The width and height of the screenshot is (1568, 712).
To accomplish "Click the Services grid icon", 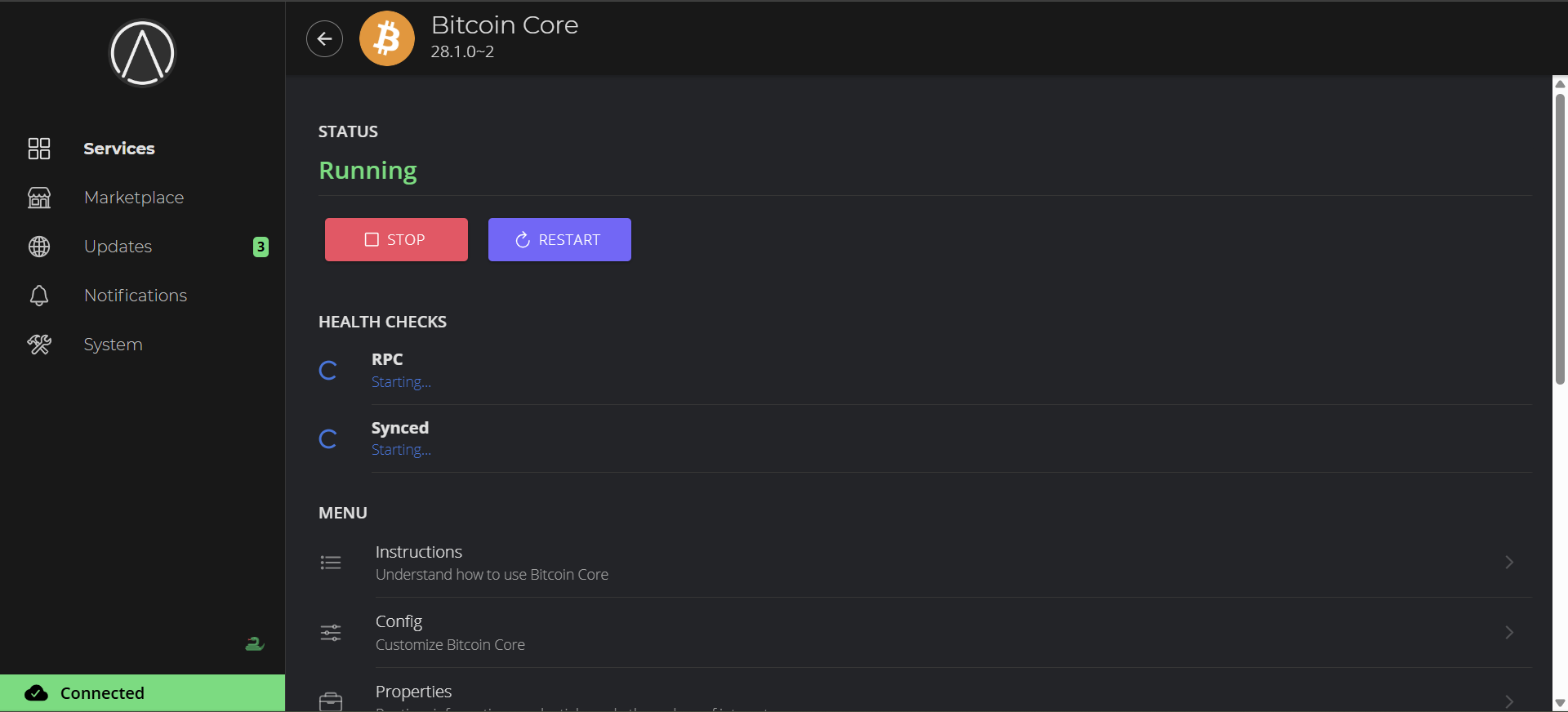I will [39, 149].
